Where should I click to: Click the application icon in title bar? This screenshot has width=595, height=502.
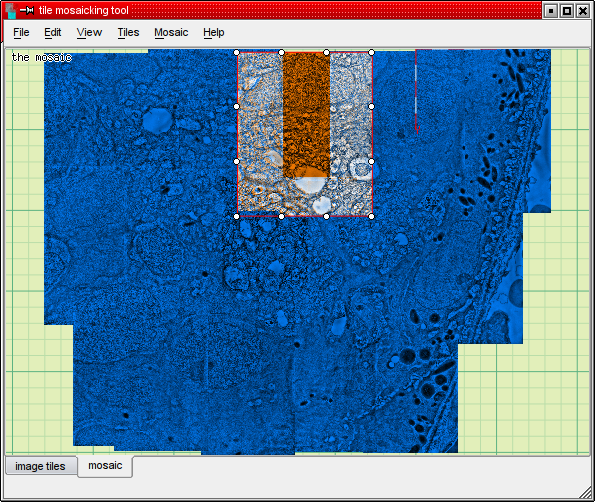[x=11, y=11]
